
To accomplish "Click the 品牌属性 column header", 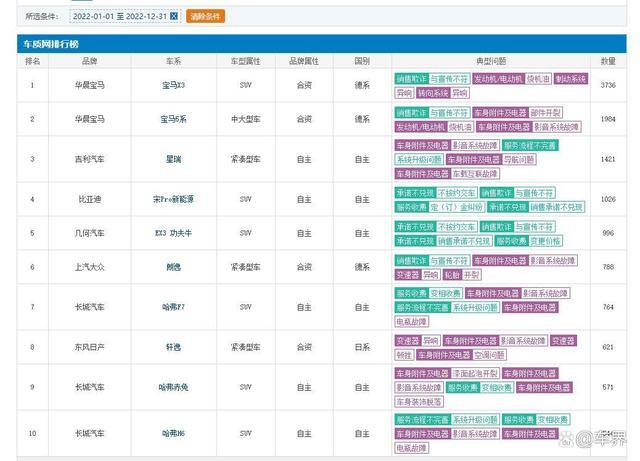I will pyautogui.click(x=304, y=61).
